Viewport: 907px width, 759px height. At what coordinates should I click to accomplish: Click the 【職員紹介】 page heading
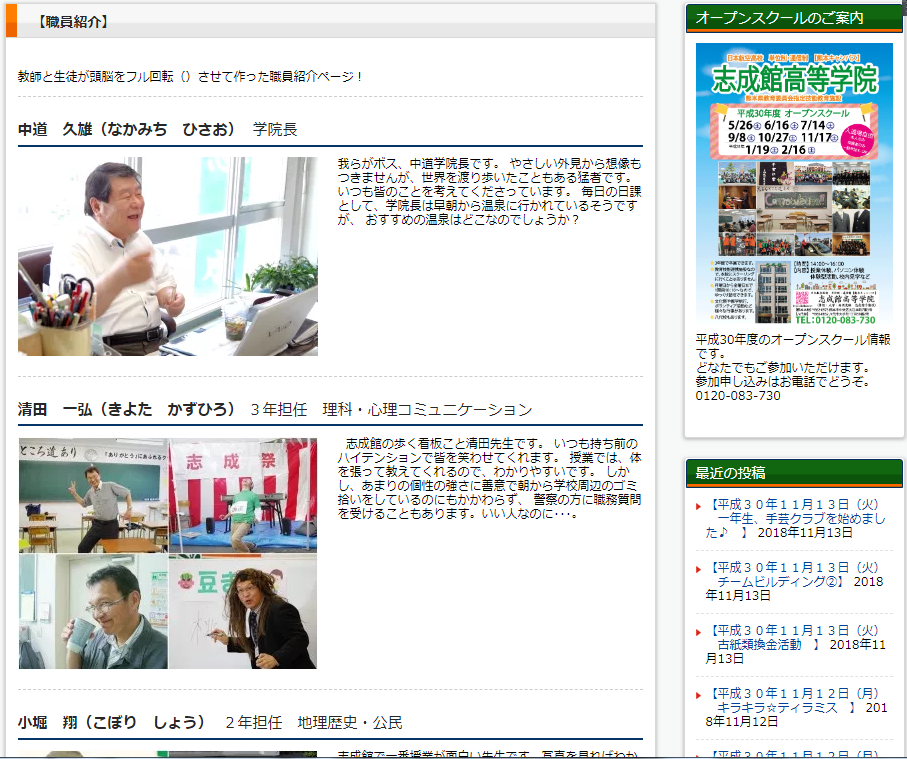click(72, 22)
